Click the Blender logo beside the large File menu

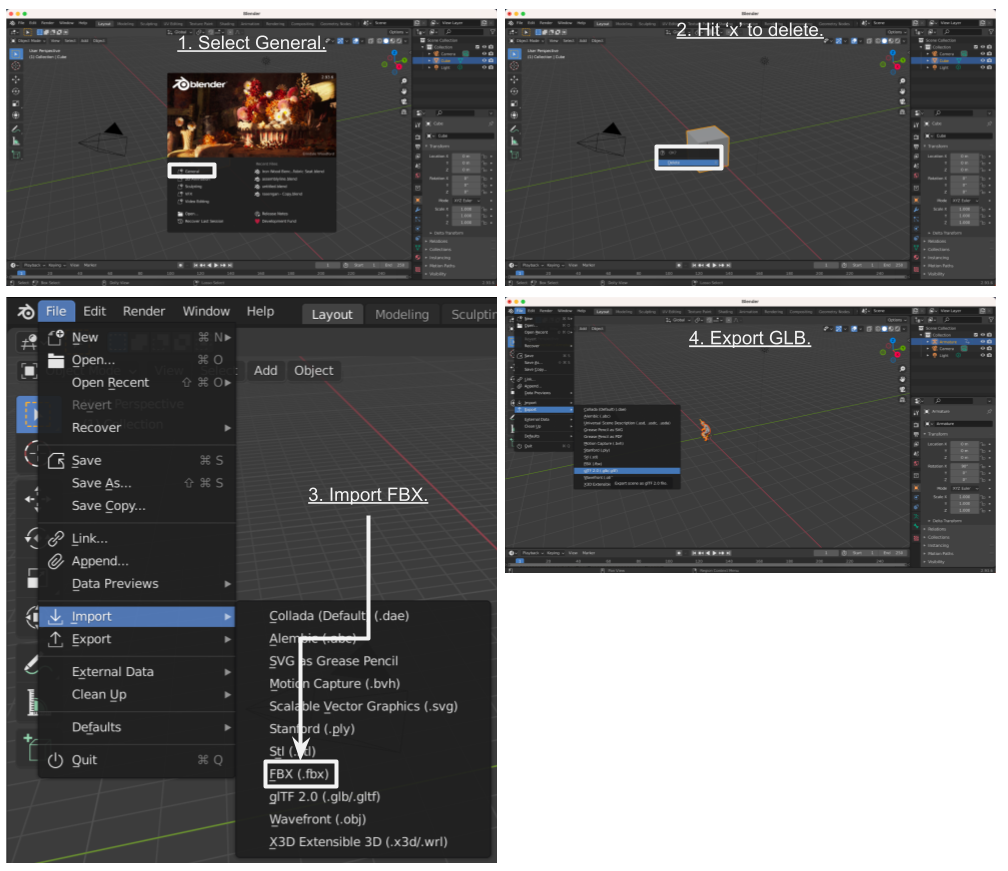tap(22, 312)
